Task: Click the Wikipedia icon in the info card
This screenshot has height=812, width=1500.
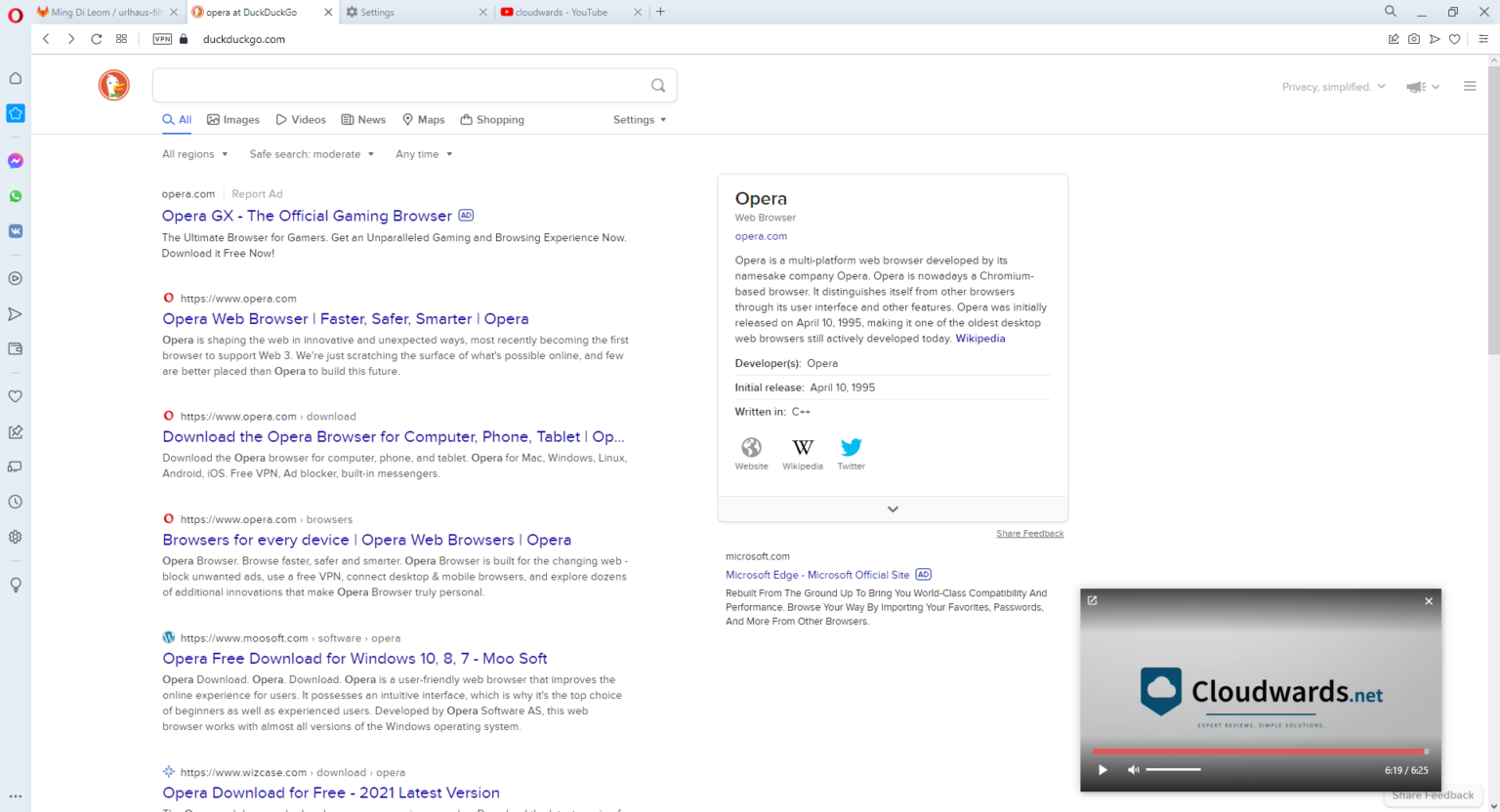Action: [x=802, y=448]
